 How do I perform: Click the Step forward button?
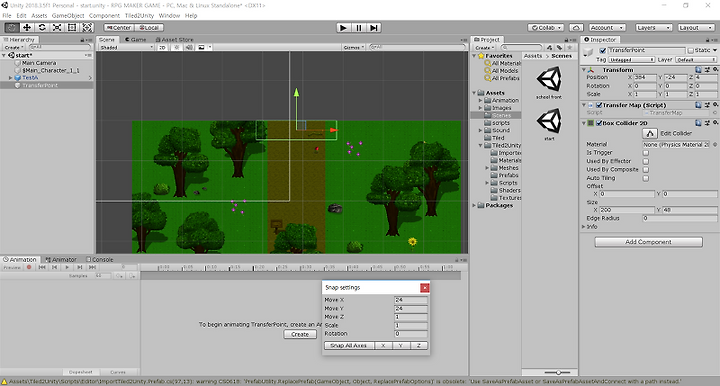[374, 28]
